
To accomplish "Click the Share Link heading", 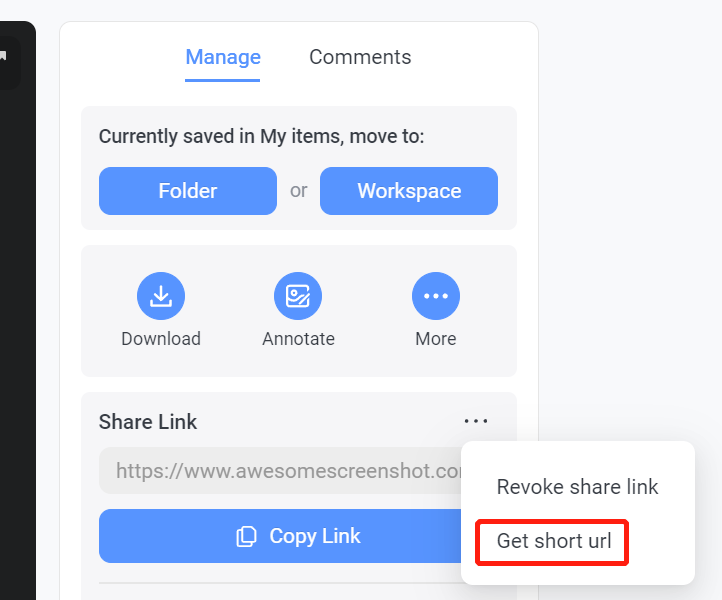I will 148,422.
